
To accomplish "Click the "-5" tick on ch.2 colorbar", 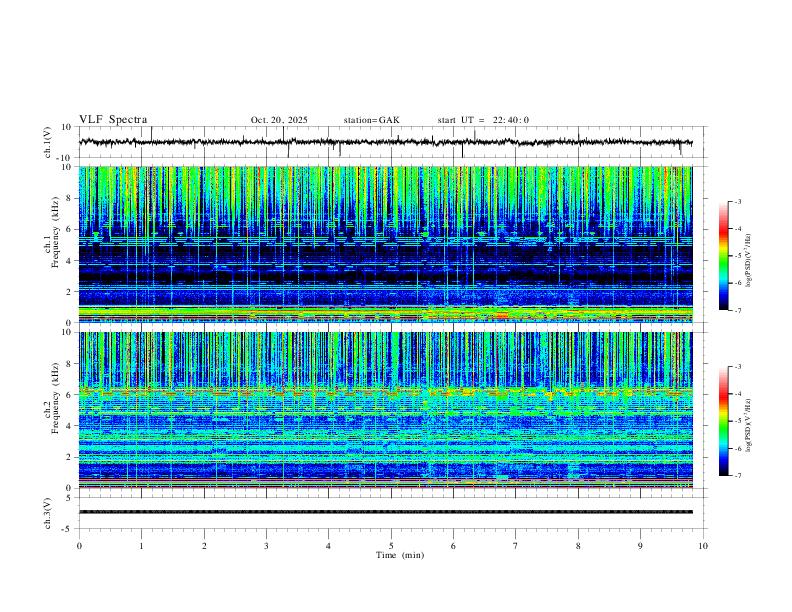I will point(737,421).
